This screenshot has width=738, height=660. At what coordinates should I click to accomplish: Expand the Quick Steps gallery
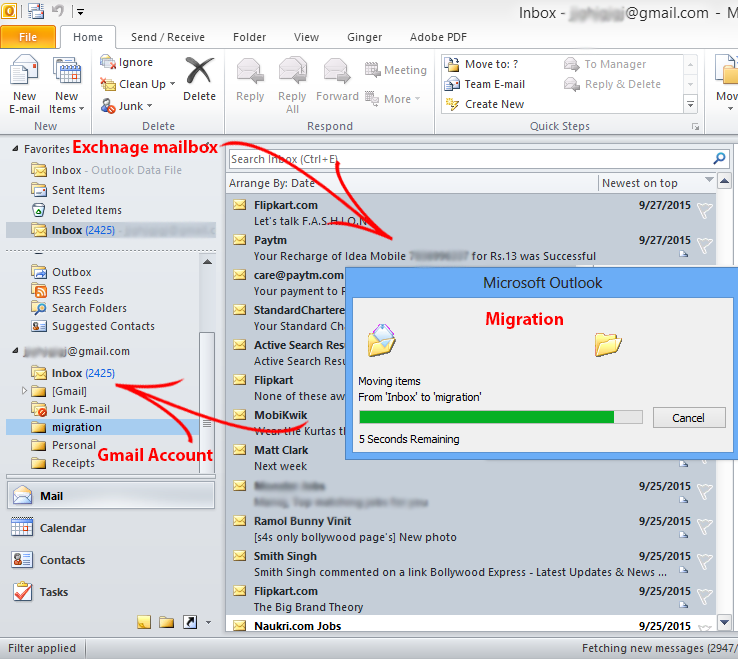690,104
